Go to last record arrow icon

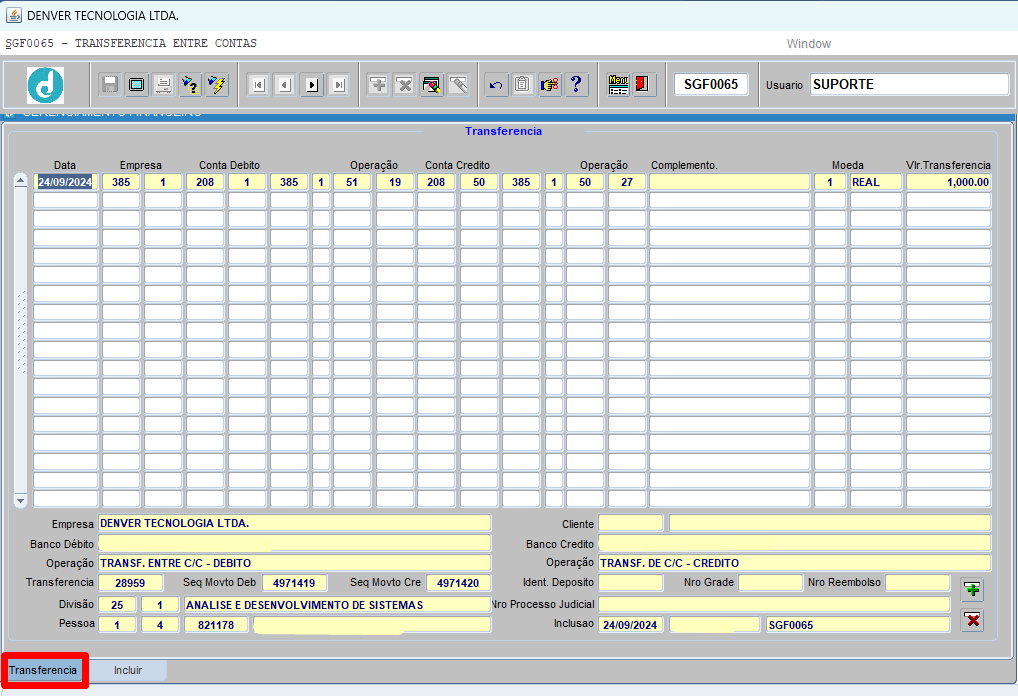pyautogui.click(x=339, y=84)
